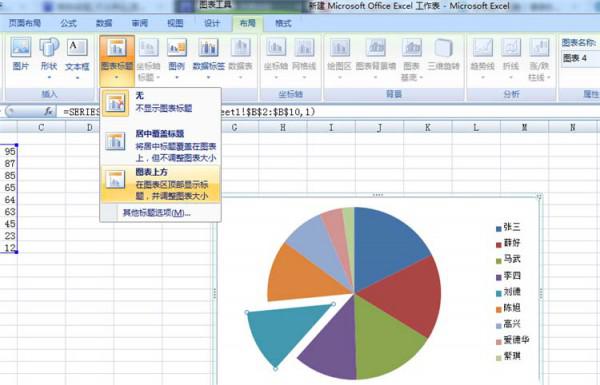Expand the 坐标轴标题 dropdown arrow
The width and height of the screenshot is (600, 385).
157,78
